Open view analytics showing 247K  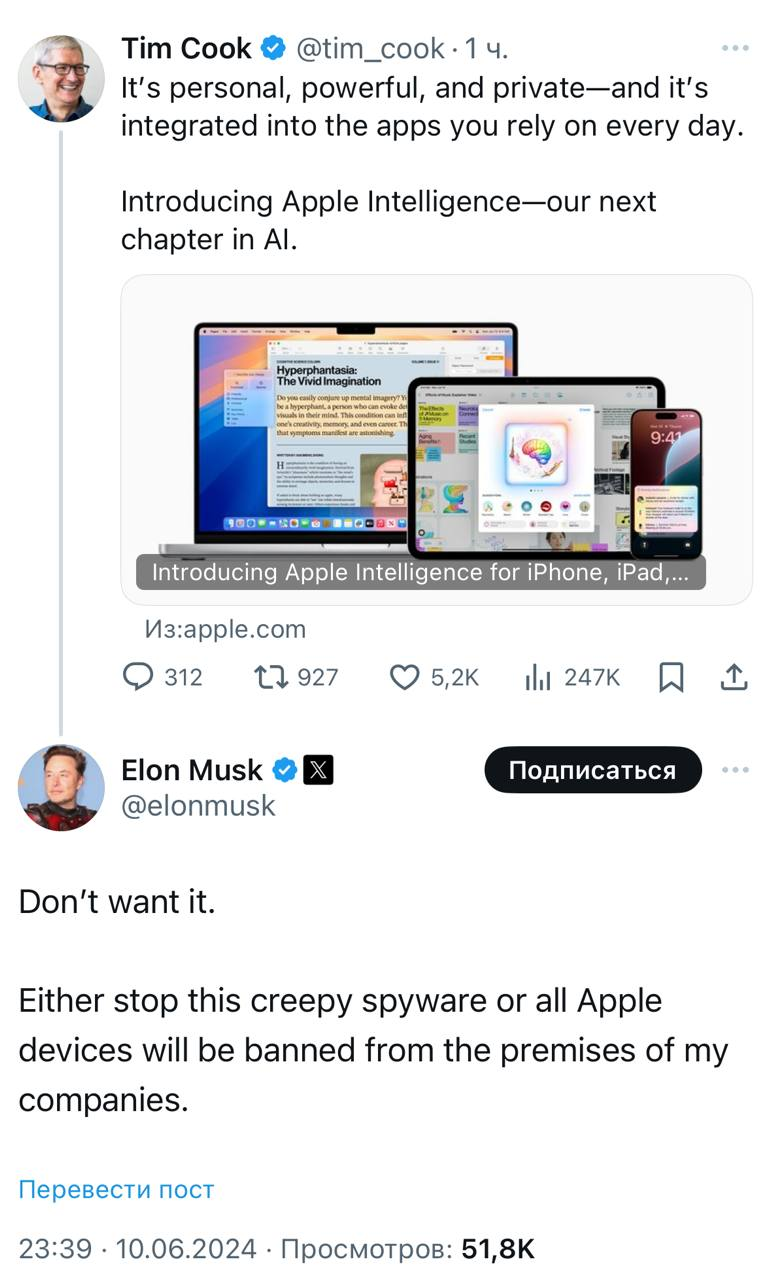pyautogui.click(x=539, y=677)
